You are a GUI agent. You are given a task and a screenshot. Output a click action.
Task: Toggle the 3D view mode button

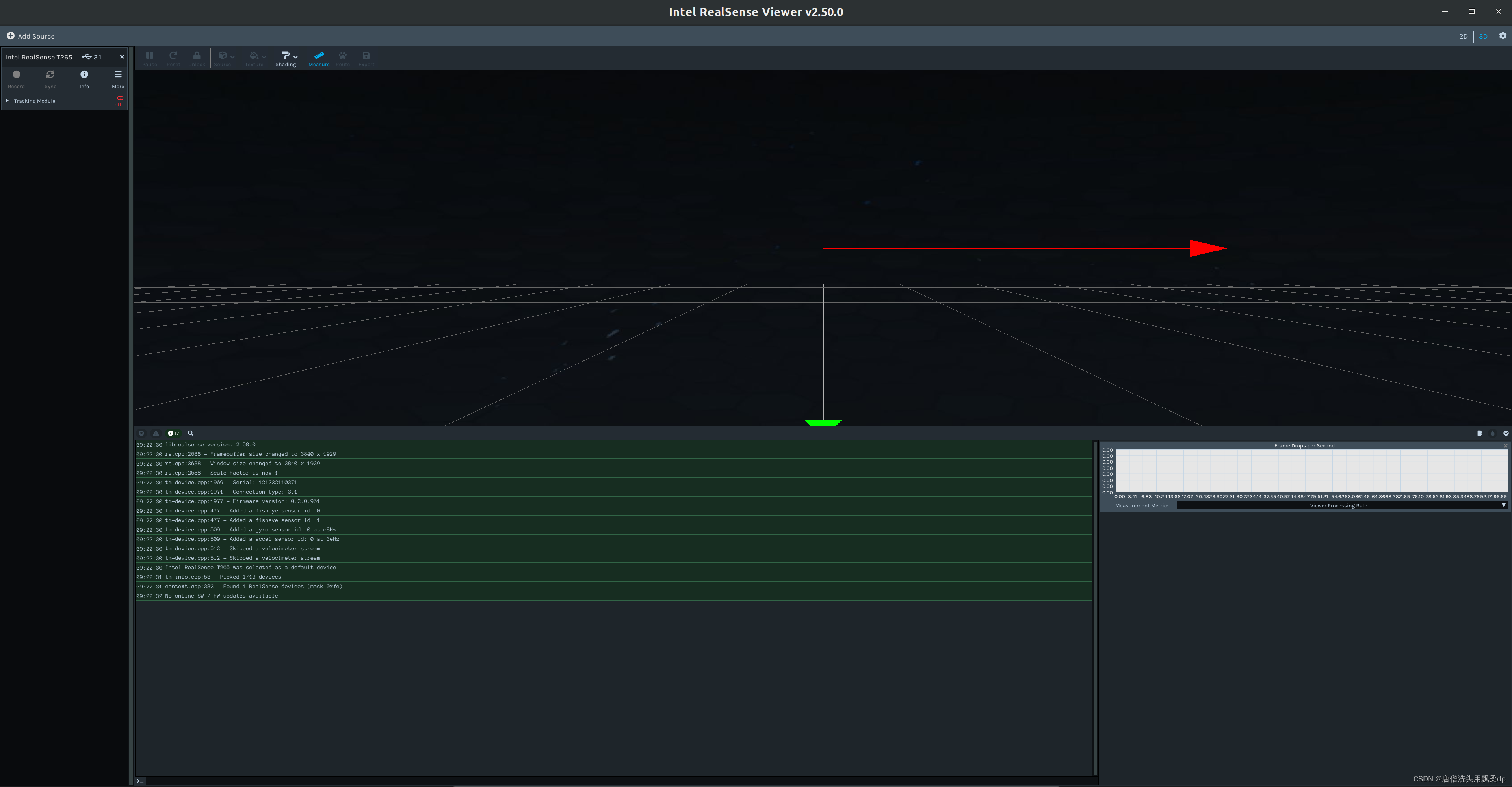1484,36
